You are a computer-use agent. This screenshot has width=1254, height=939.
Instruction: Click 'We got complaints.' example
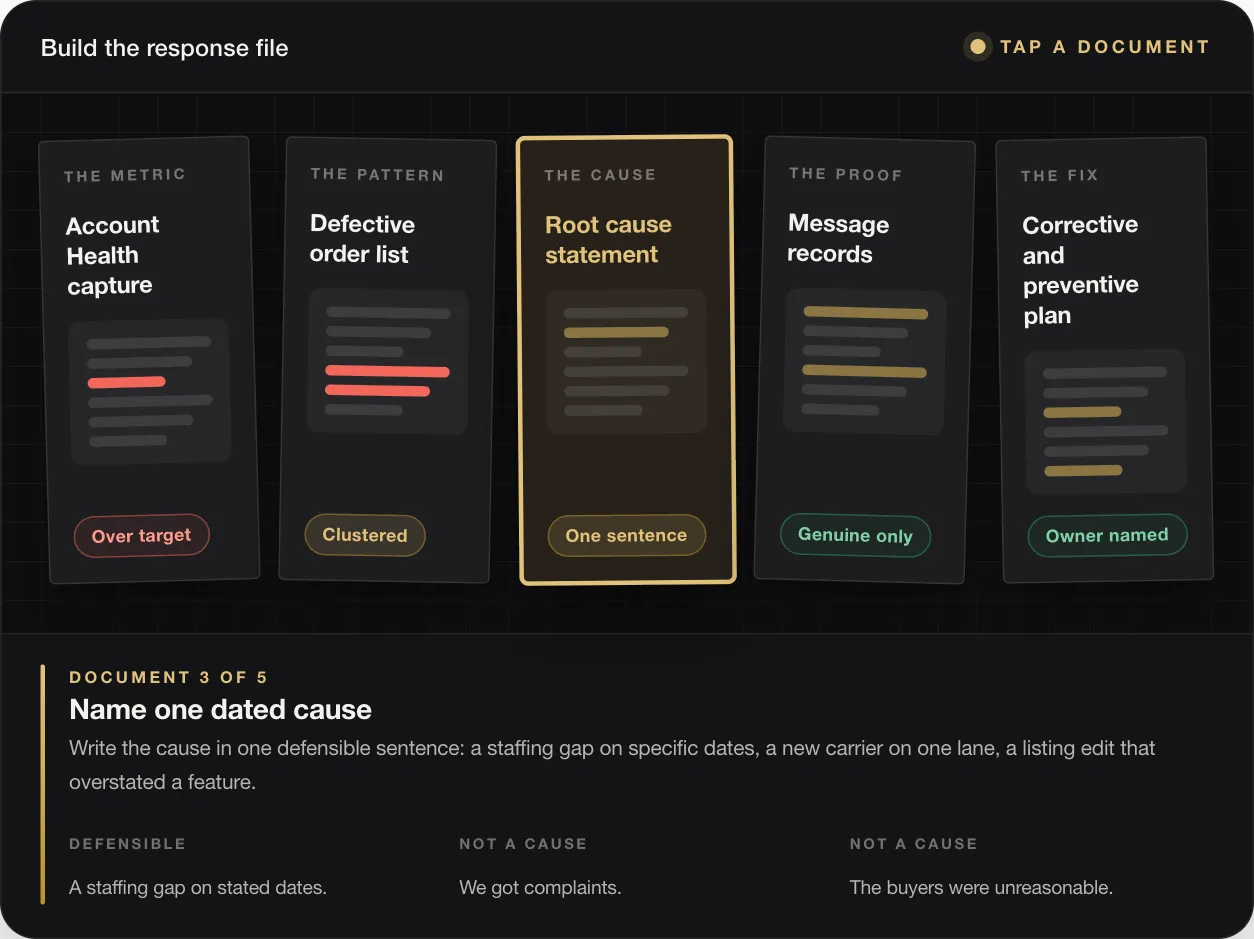coord(540,887)
